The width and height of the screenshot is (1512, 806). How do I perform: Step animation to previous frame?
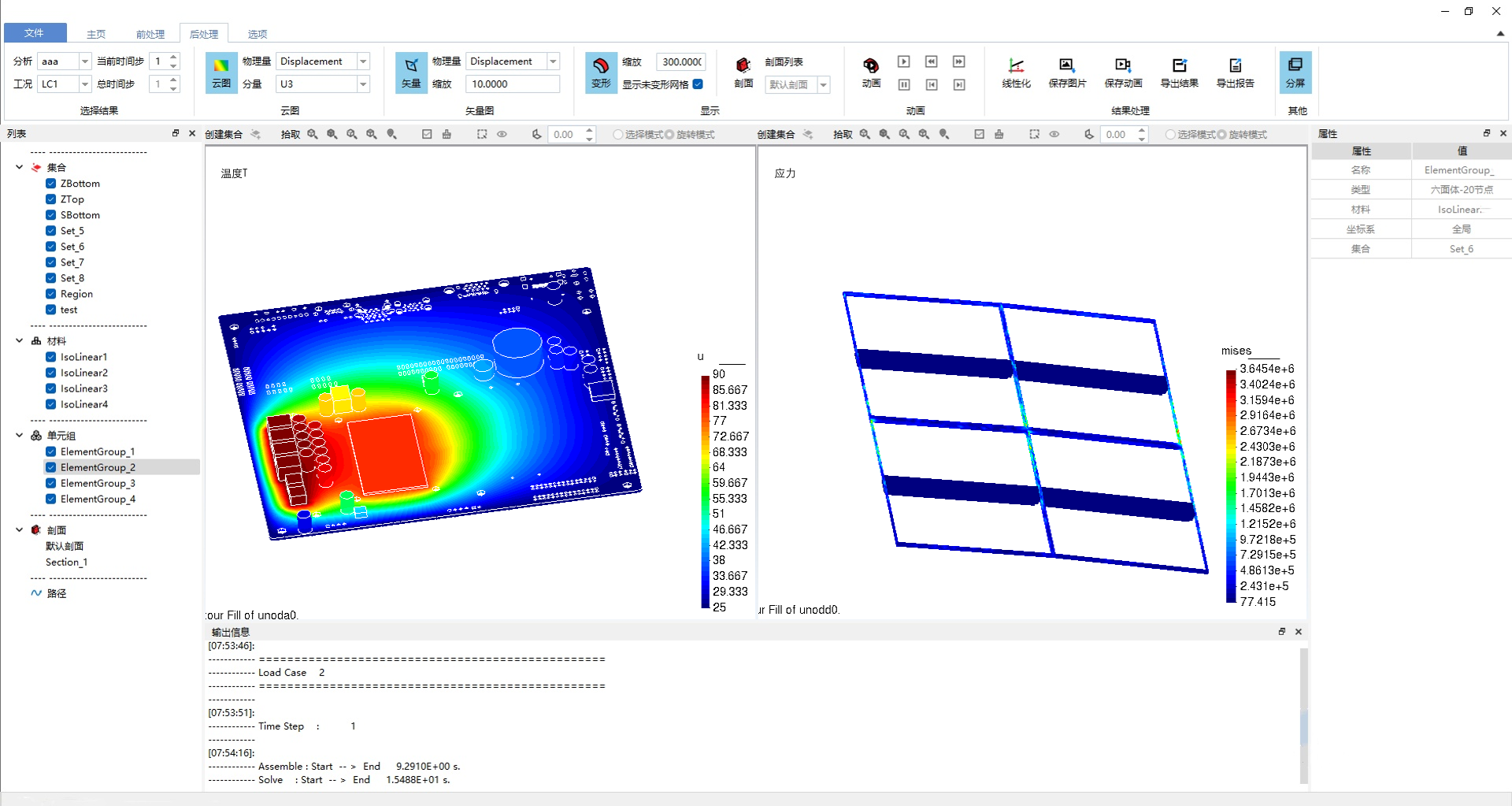(x=932, y=61)
